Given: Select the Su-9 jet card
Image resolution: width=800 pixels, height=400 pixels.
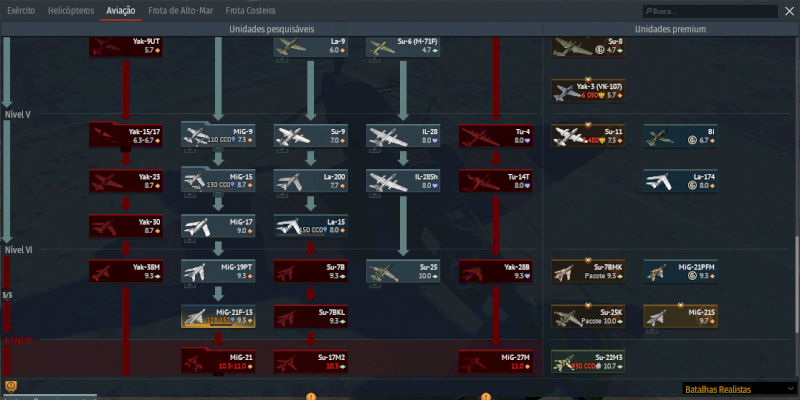Looking at the screenshot, I should pyautogui.click(x=311, y=135).
